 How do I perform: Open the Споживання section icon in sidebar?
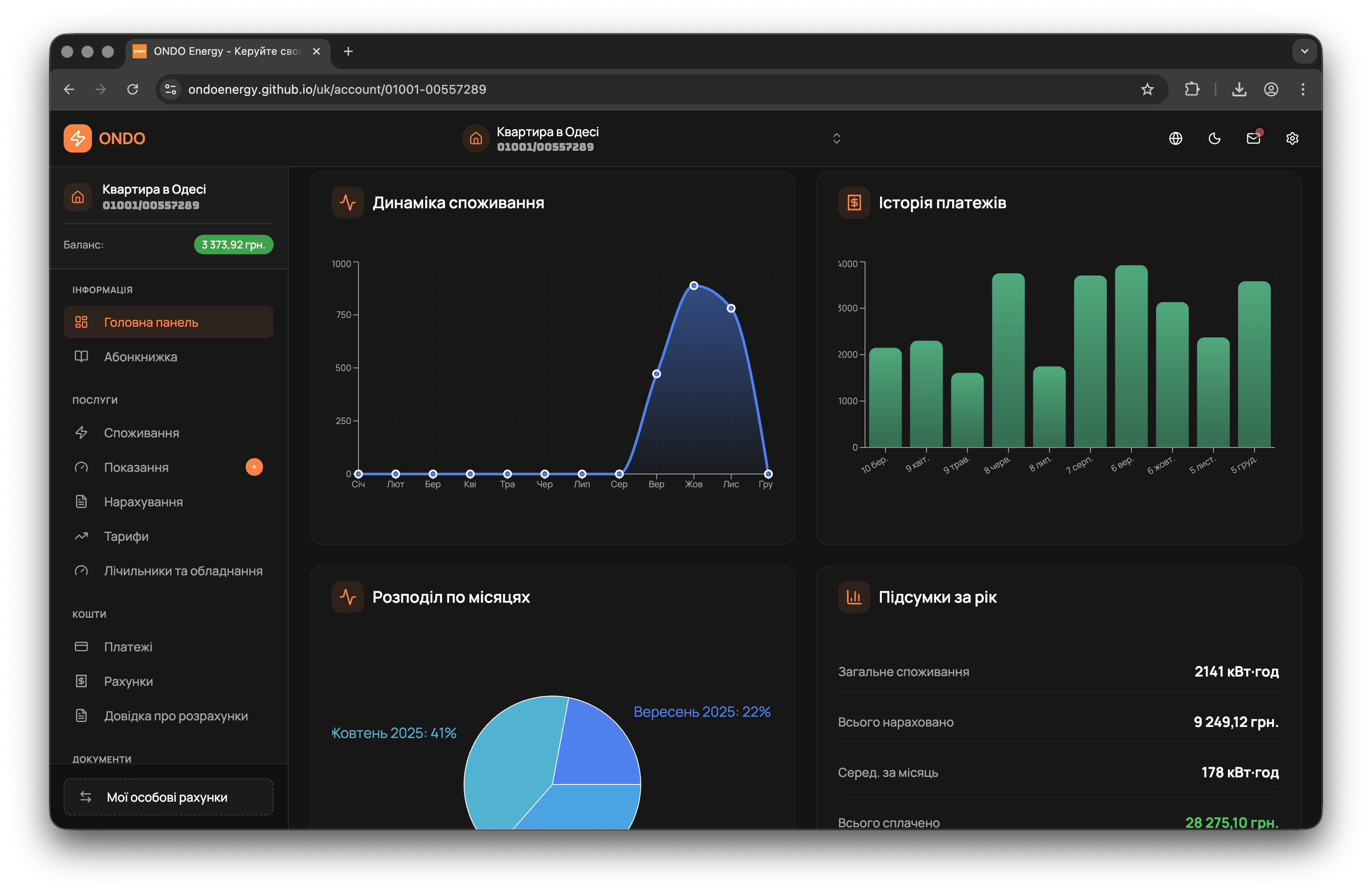coord(82,432)
